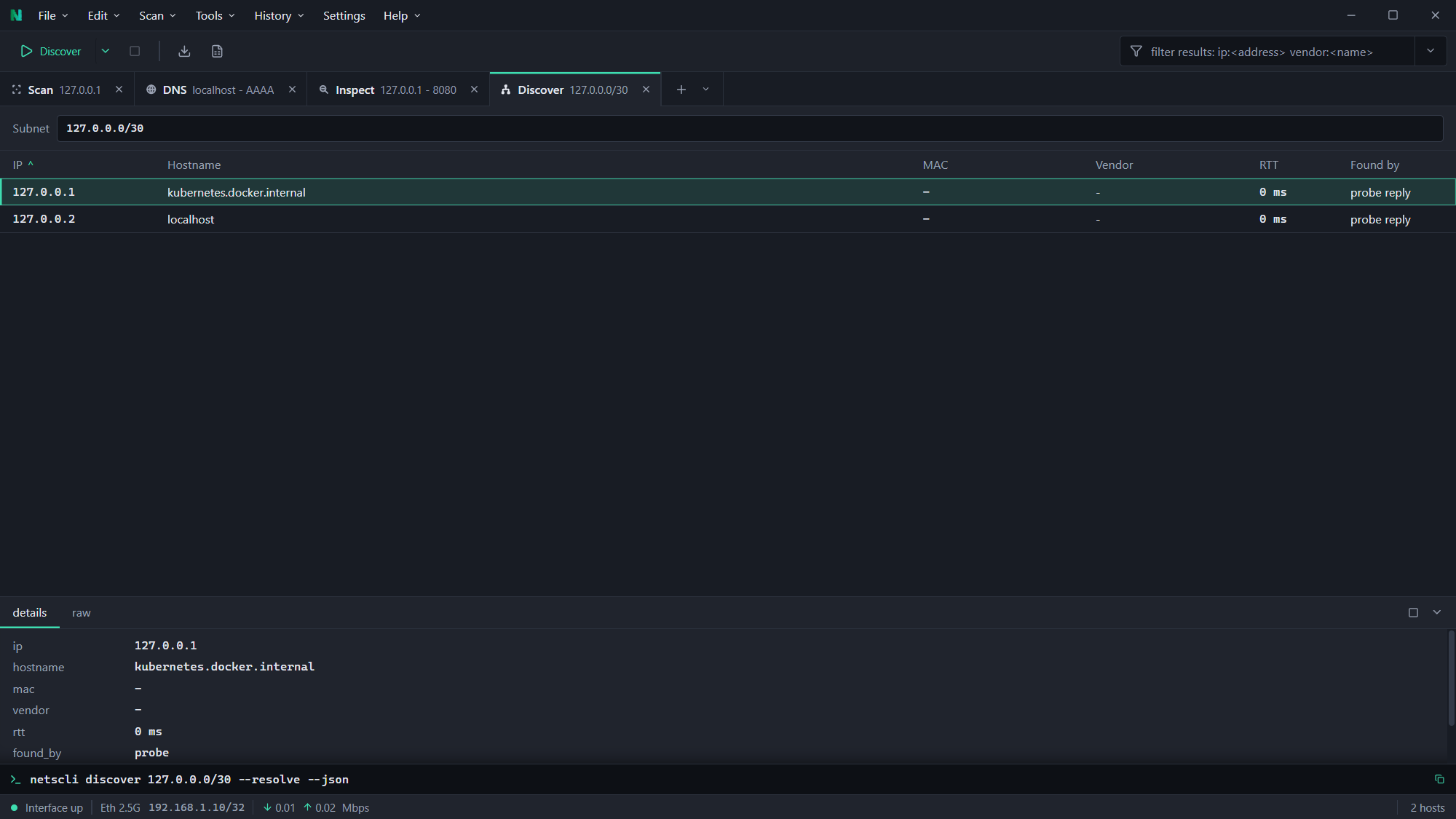Click the Interface up status indicator
Screen dimensions: 1456x819
(x=47, y=807)
